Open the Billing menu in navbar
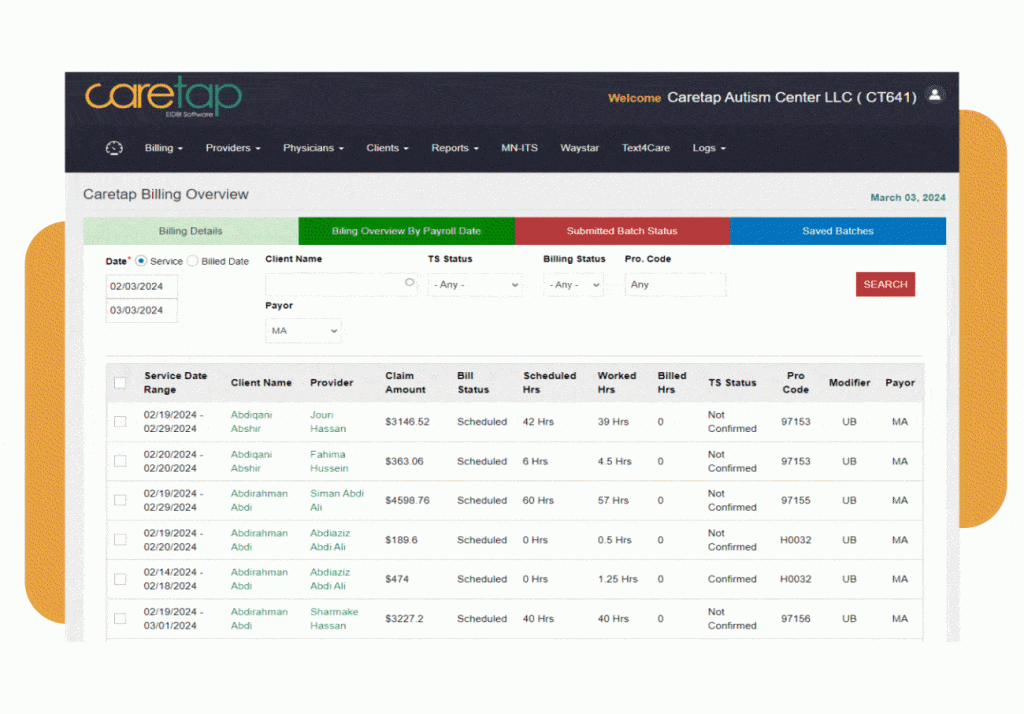Viewport: 1024px width, 714px height. coord(164,148)
